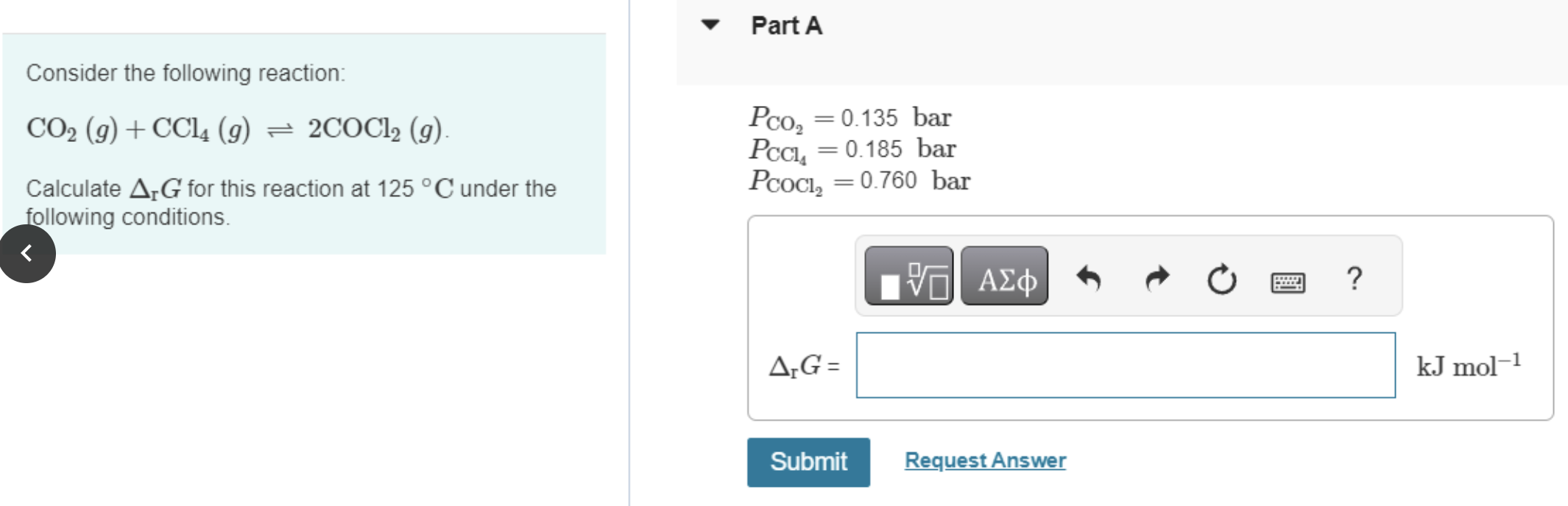
Task: Collapse the Part A section triangle
Action: point(710,24)
